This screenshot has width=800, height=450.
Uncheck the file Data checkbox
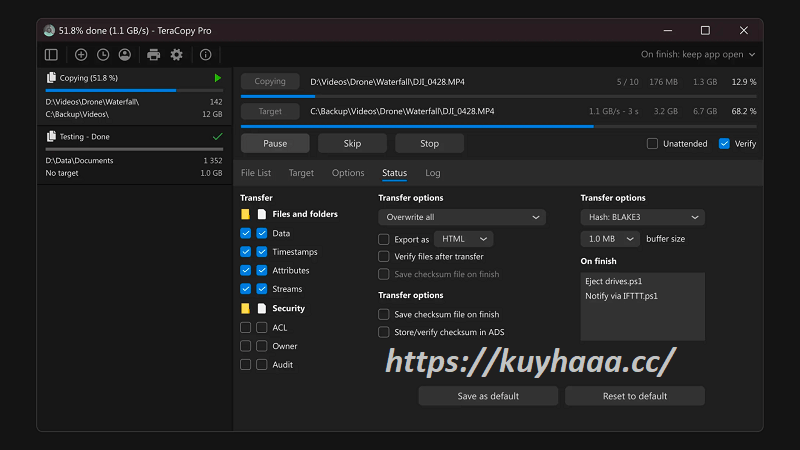pyautogui.click(x=262, y=233)
